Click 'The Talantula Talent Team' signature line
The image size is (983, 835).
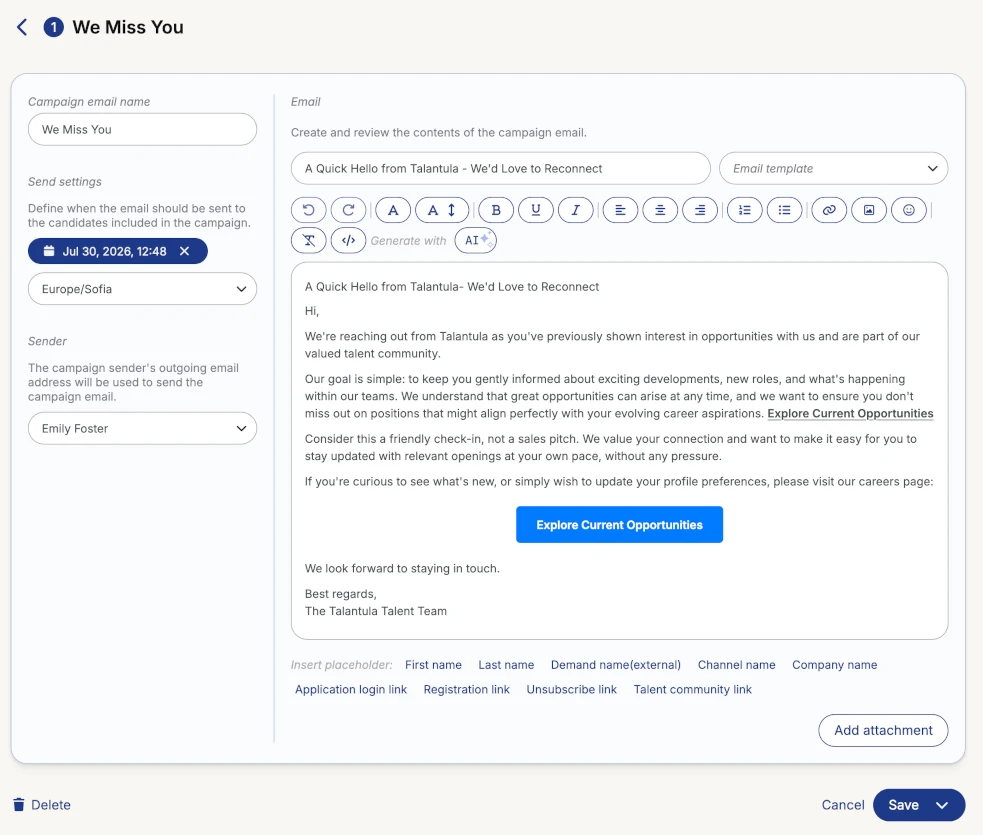coord(376,611)
